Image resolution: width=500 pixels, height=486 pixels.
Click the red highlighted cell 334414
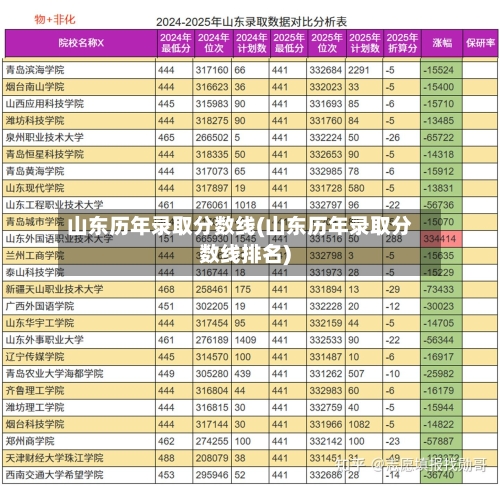[x=440, y=239]
